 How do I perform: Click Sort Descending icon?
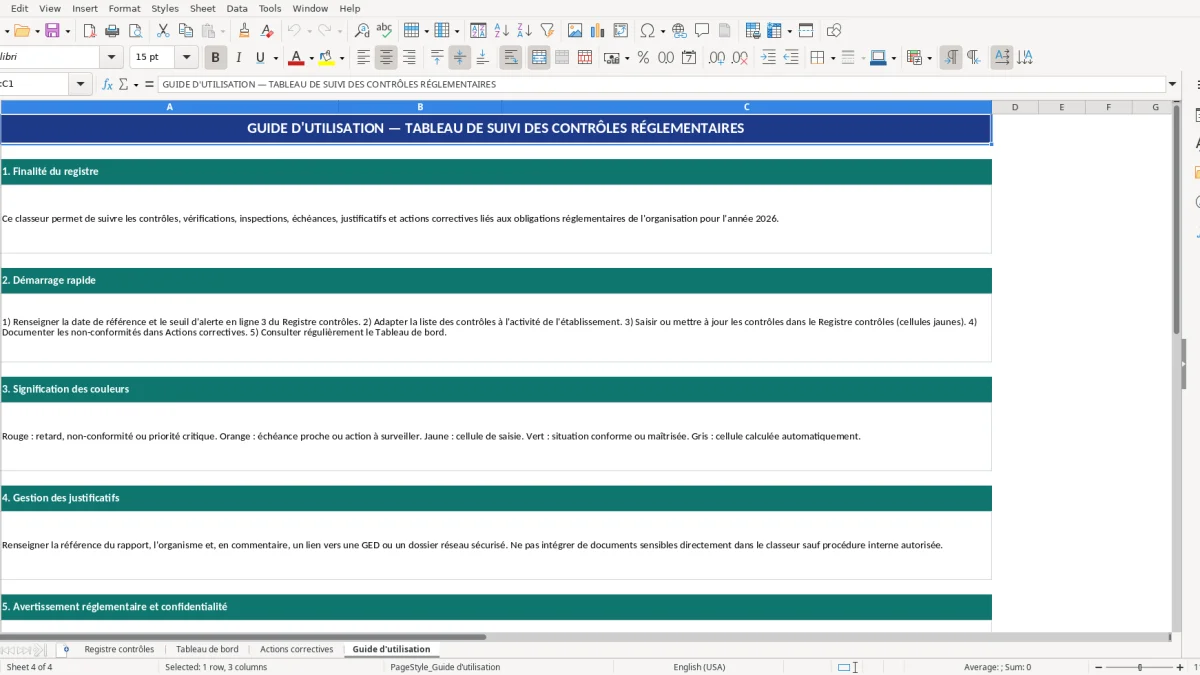[x=524, y=31]
